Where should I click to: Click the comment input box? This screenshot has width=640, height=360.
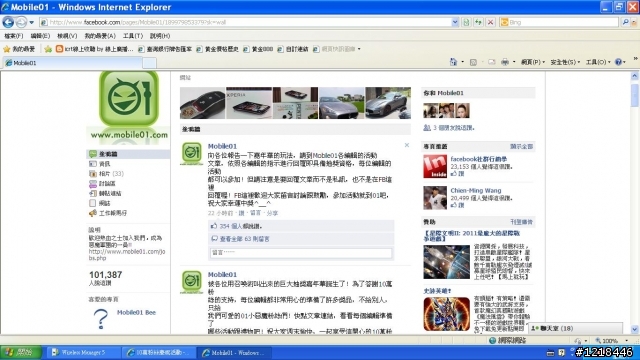tap(301, 253)
